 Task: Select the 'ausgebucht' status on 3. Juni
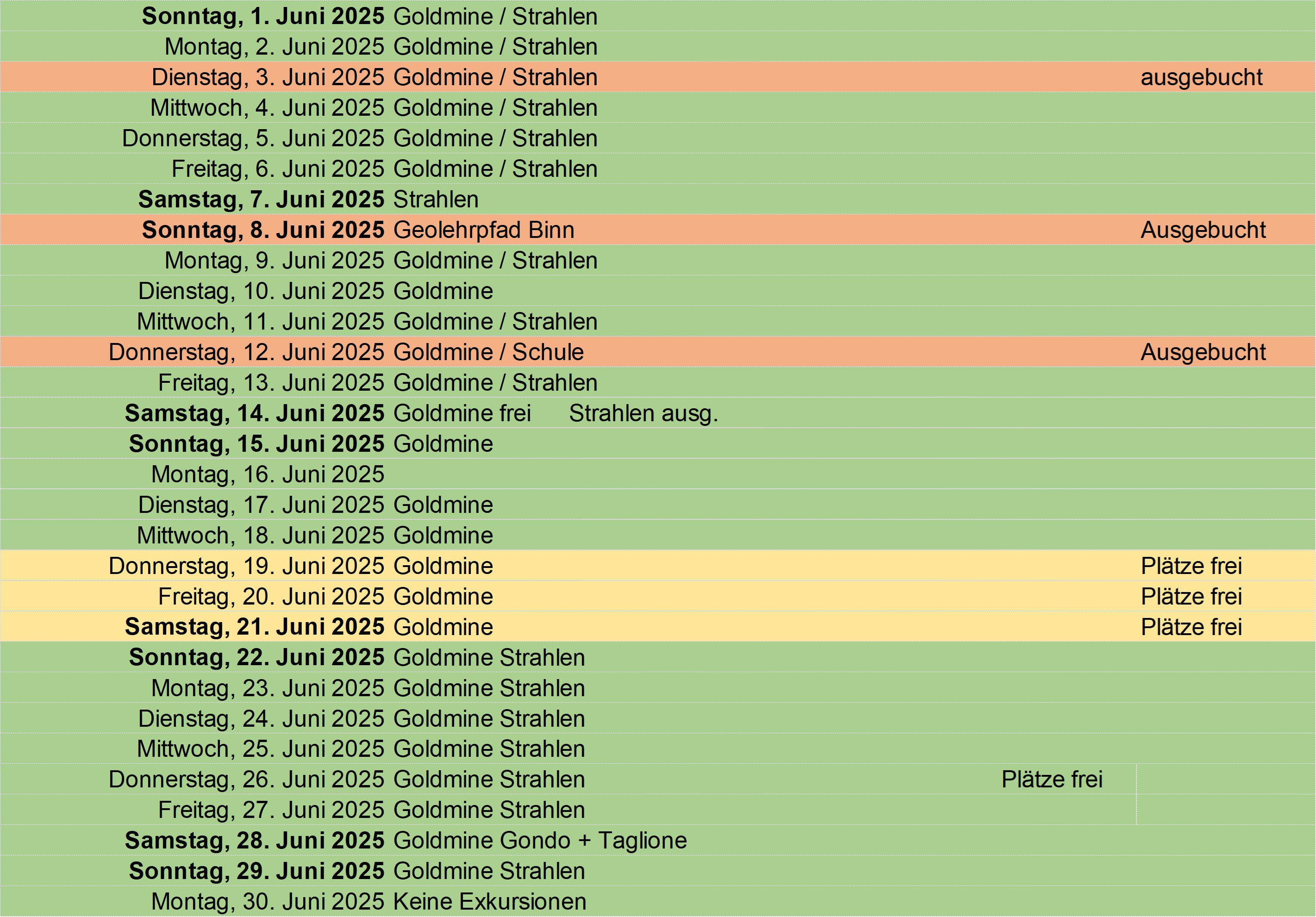click(x=1201, y=77)
